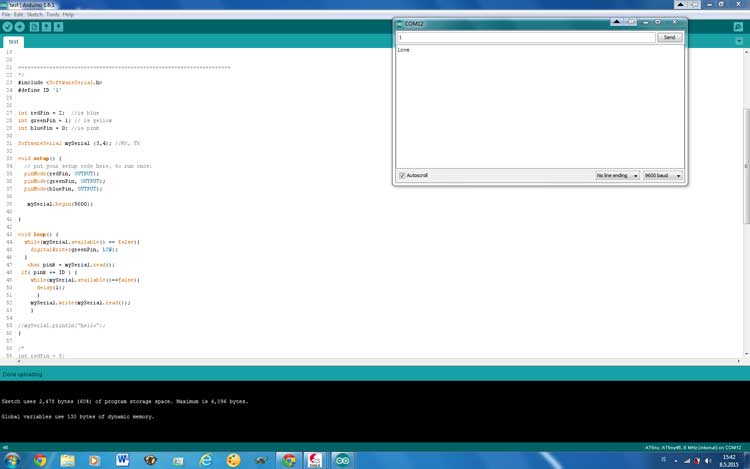The height and width of the screenshot is (469, 750).
Task: Open the Windows Start button
Action: point(12,460)
